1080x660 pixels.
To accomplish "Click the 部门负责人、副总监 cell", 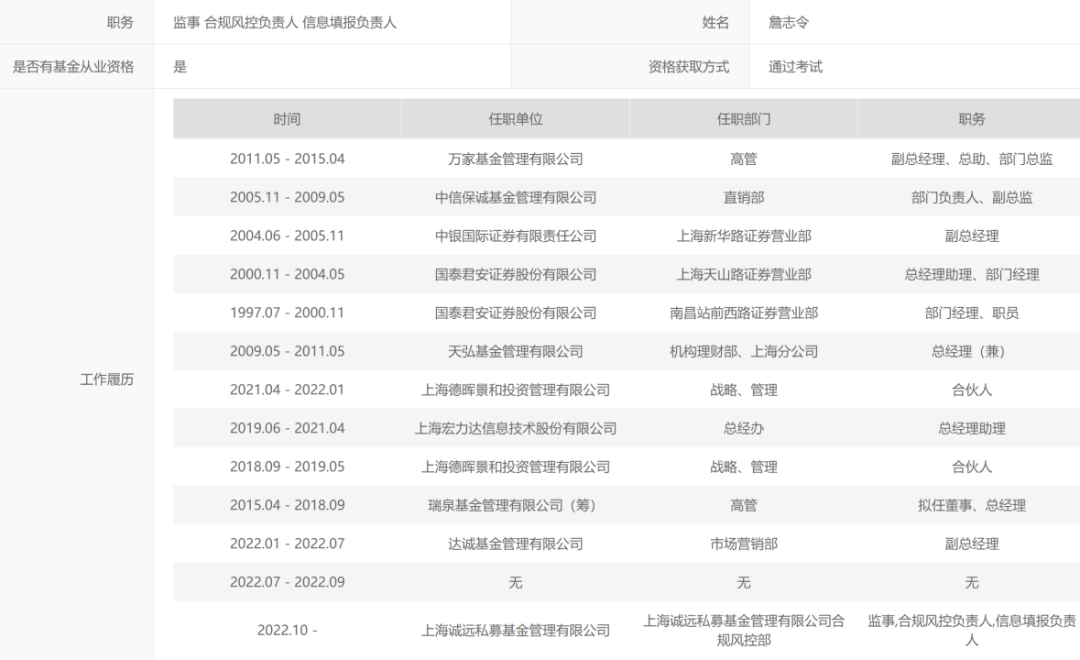I will (x=972, y=197).
